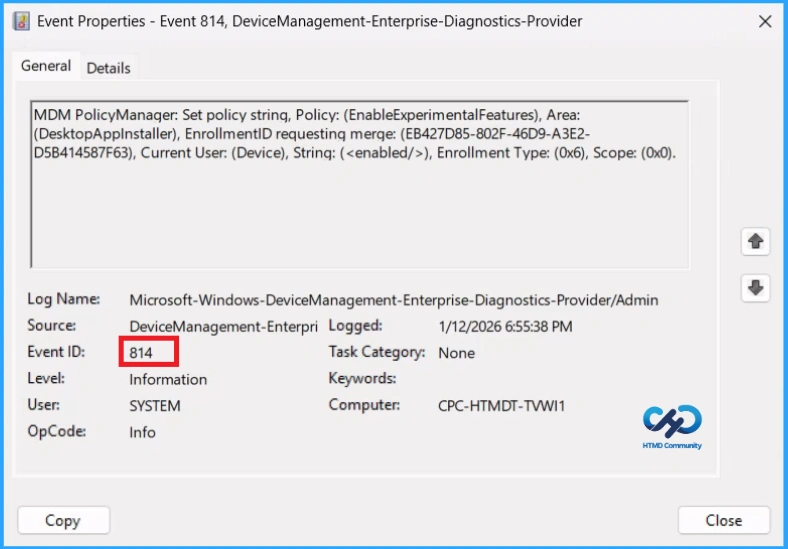The width and height of the screenshot is (788, 549).
Task: Click the Log Name label
Action: pyautogui.click(x=63, y=299)
